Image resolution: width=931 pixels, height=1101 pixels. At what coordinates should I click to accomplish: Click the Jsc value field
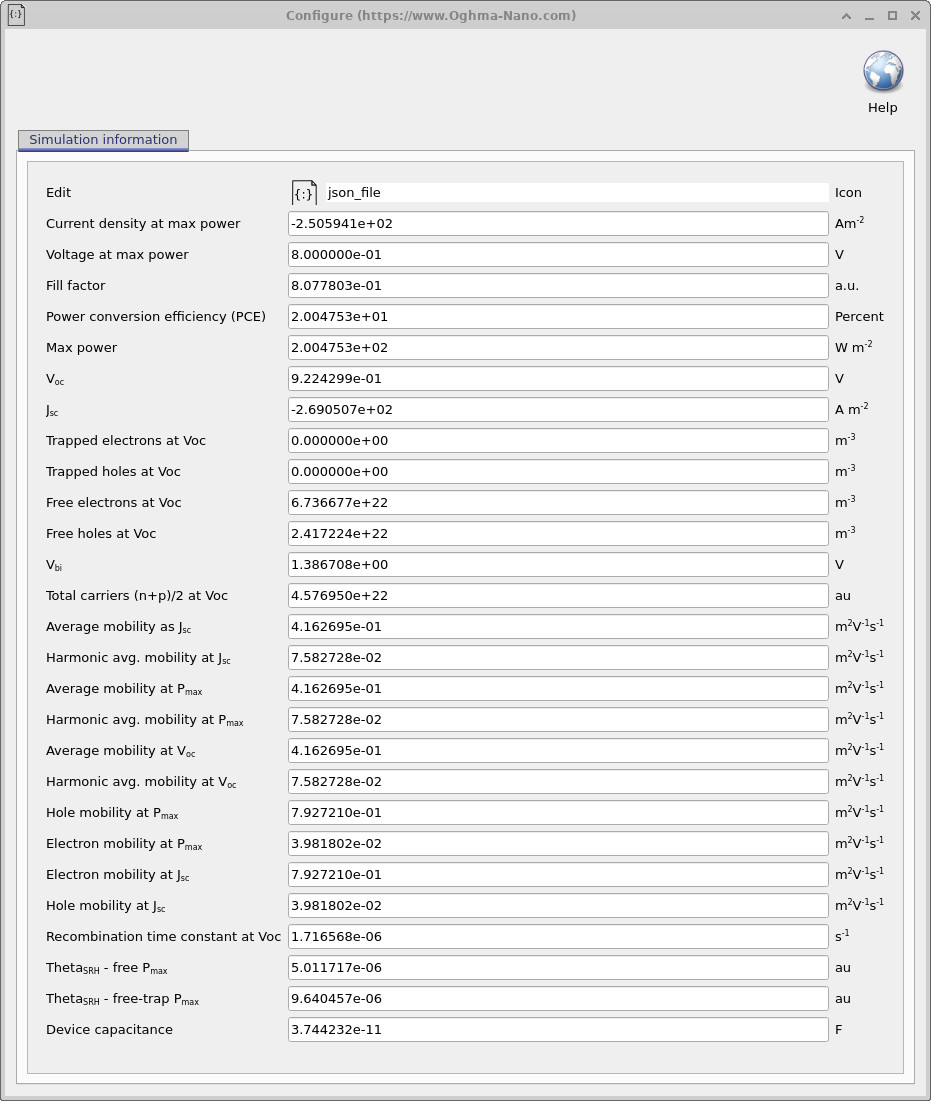[x=558, y=409]
